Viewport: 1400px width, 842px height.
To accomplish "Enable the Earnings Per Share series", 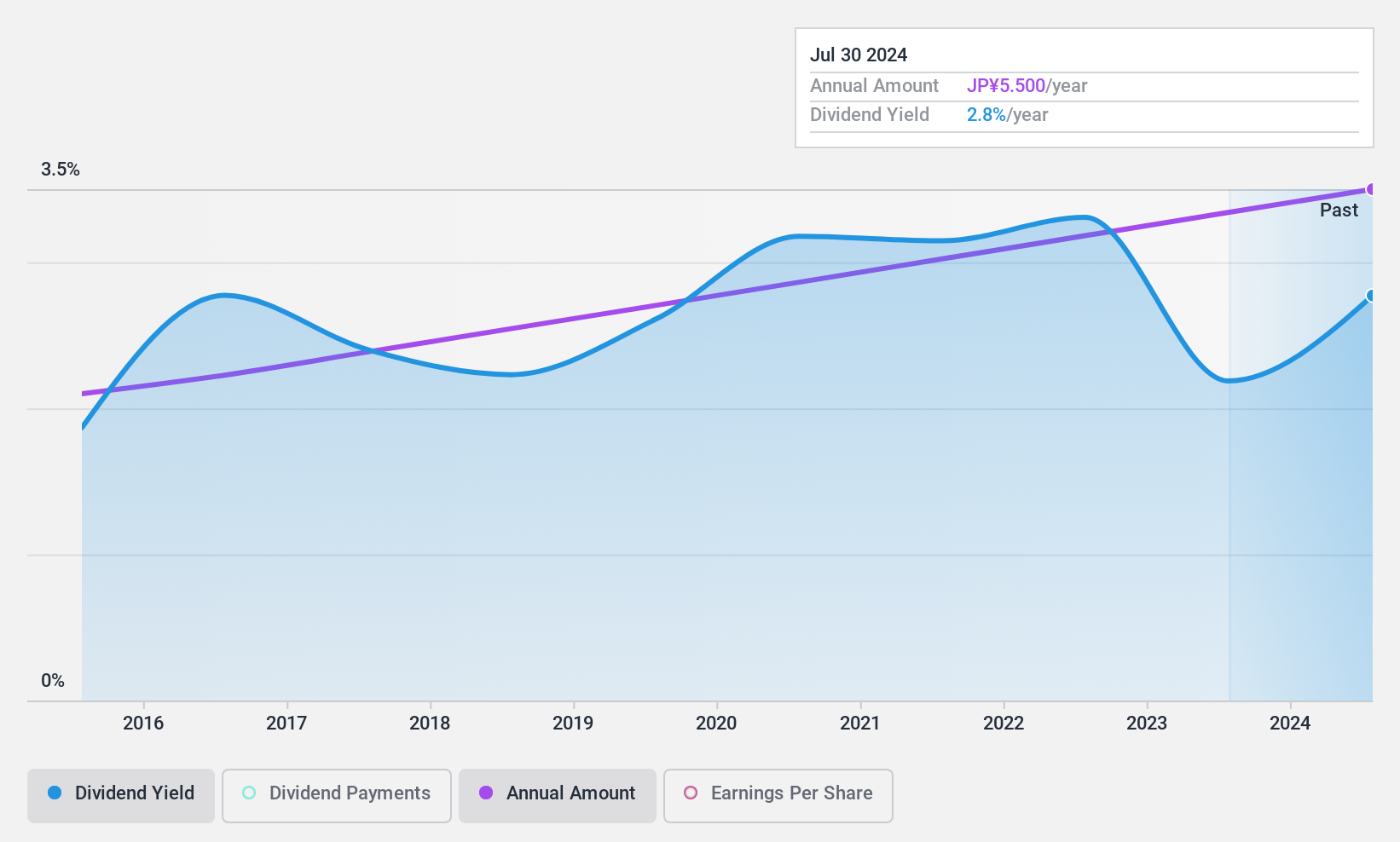I will click(778, 795).
